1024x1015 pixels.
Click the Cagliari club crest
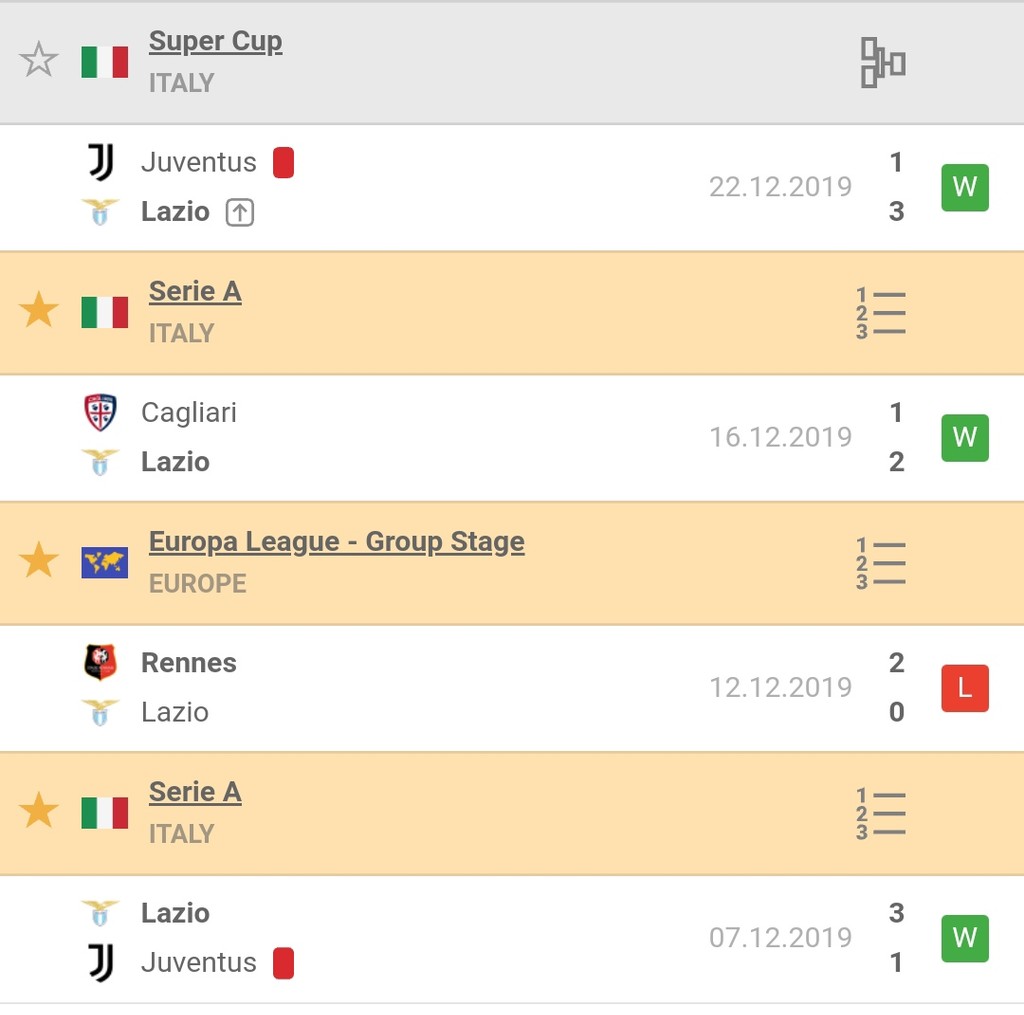(100, 412)
